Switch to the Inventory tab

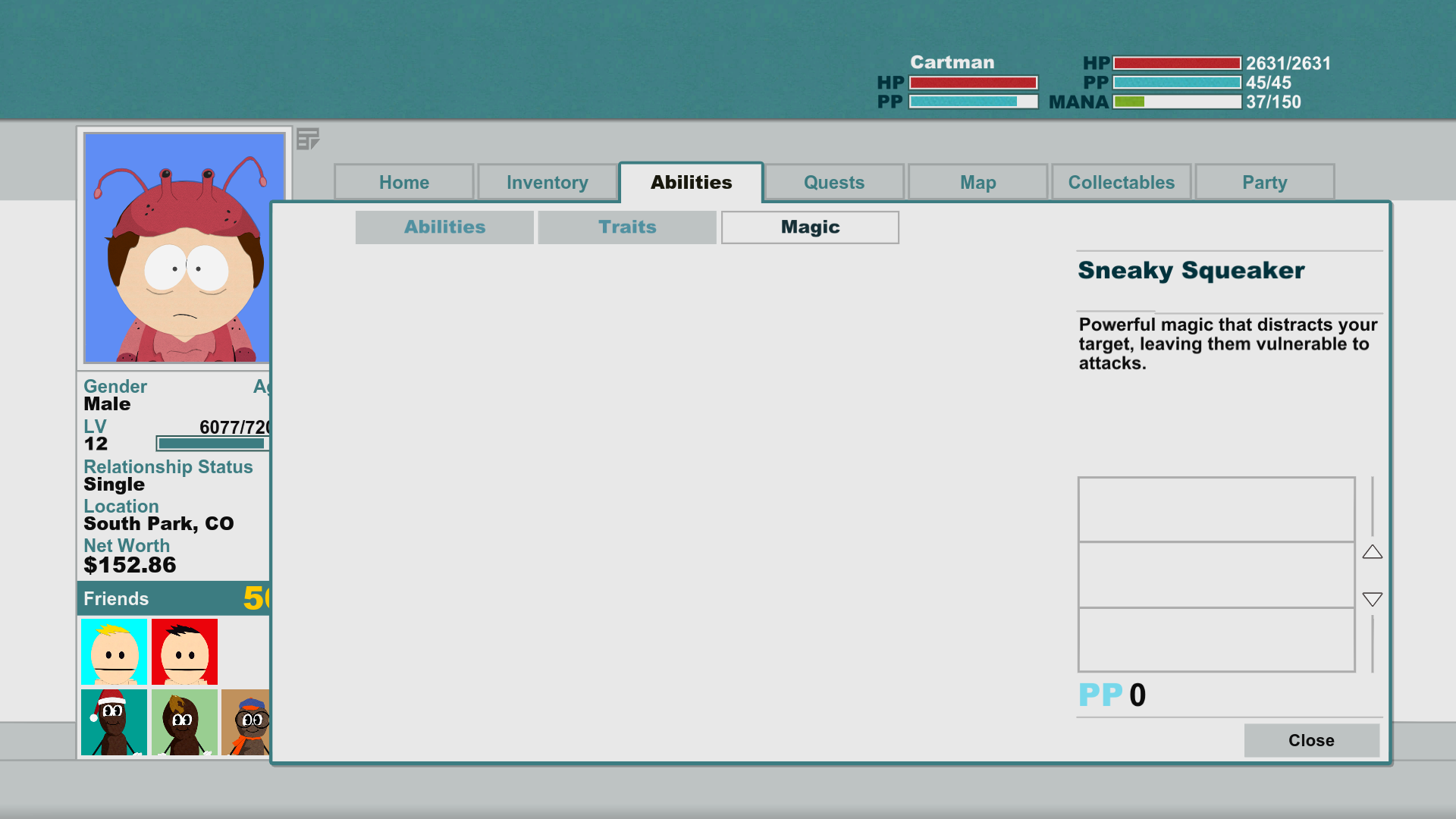548,182
